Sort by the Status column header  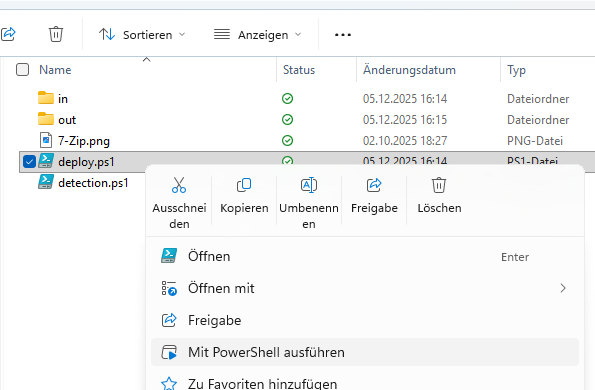pyautogui.click(x=299, y=70)
